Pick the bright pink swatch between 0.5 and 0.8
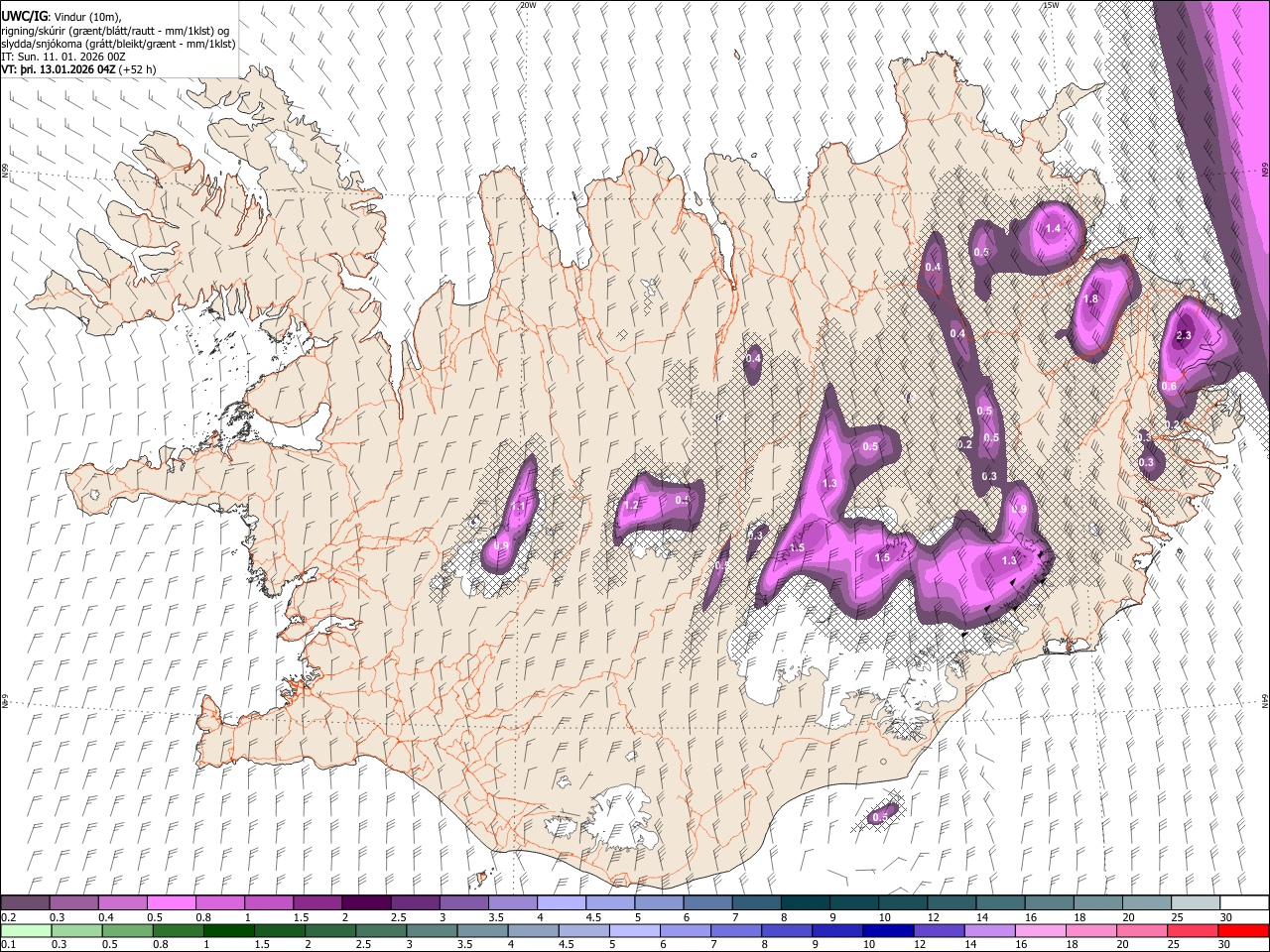The image size is (1270, 952). pyautogui.click(x=171, y=903)
